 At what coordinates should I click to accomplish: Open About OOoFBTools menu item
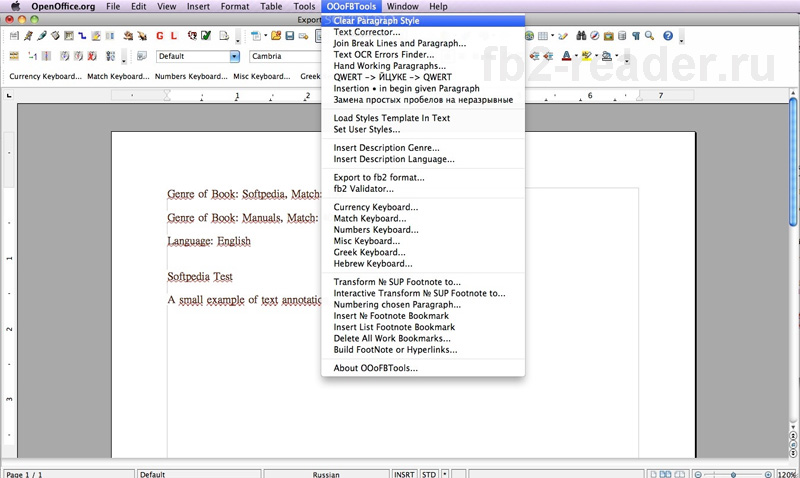[x=423, y=368]
